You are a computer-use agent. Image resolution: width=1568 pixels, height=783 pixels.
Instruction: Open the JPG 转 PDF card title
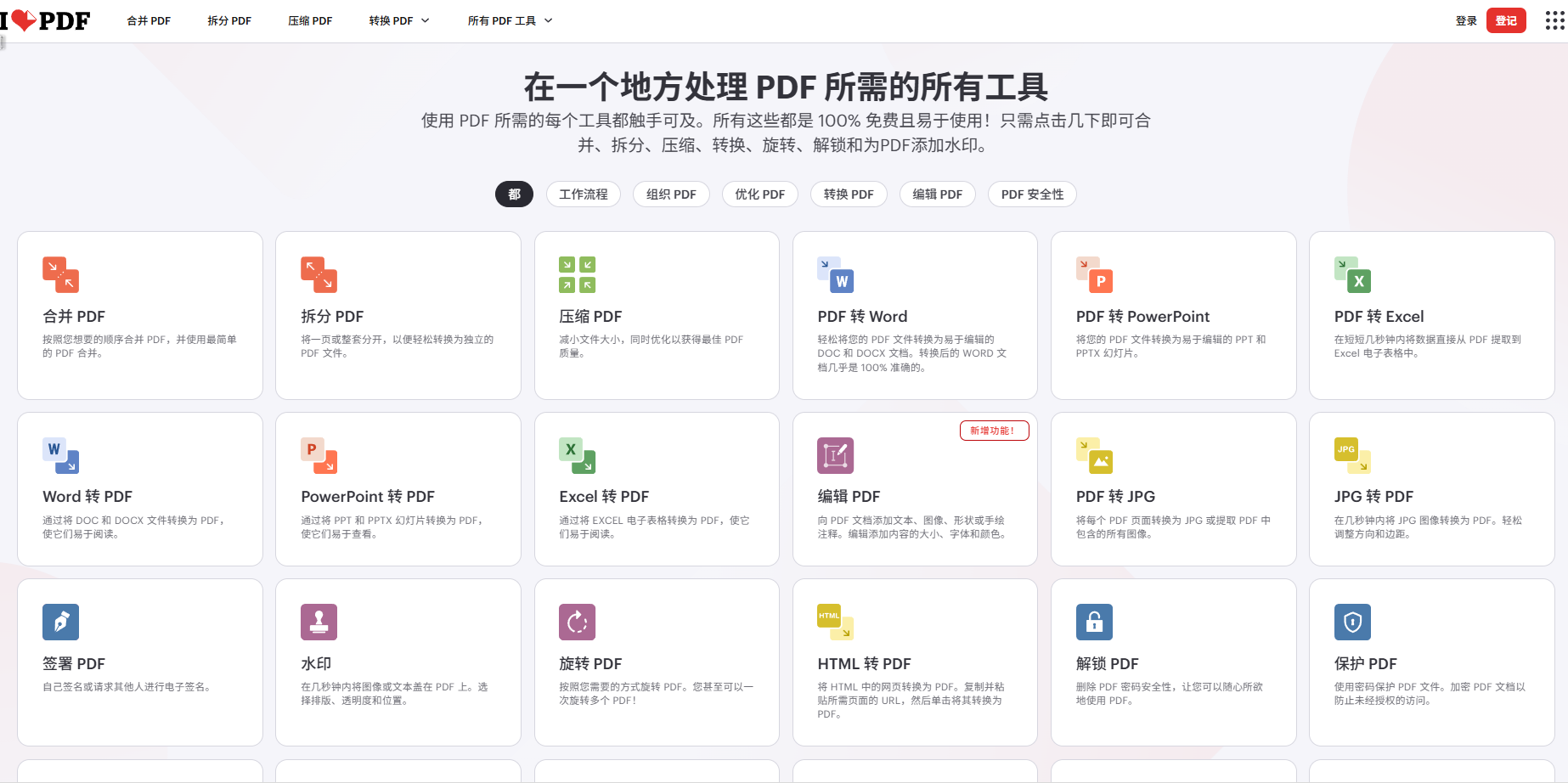1373,497
